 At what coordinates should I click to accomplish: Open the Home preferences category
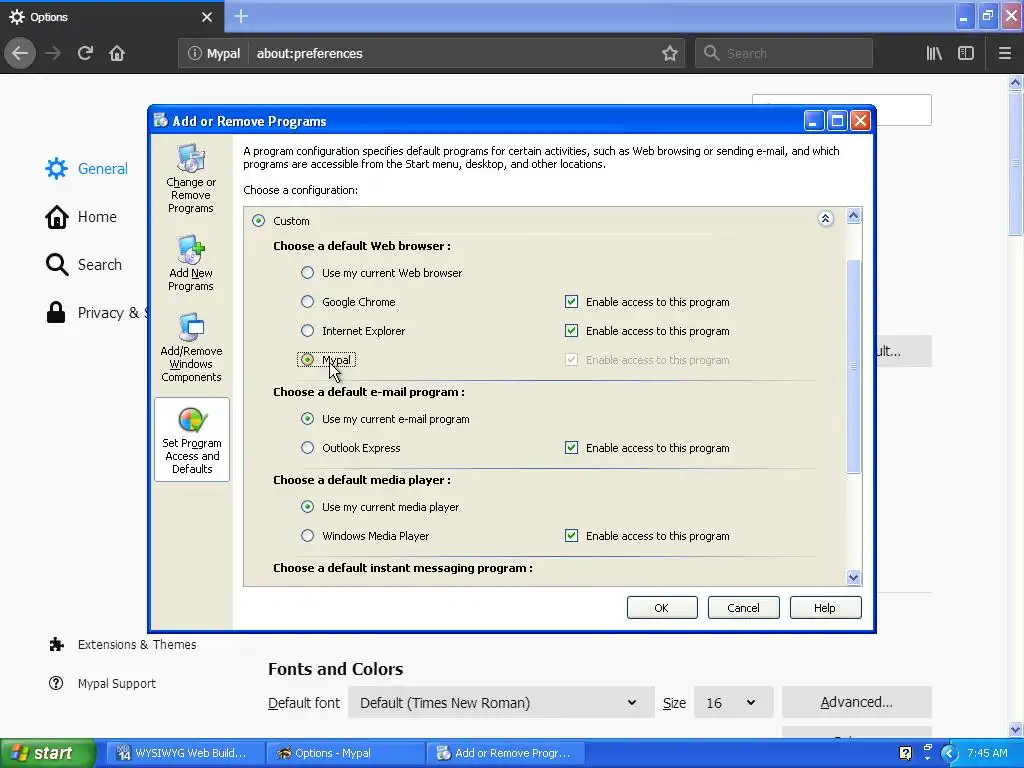[x=81, y=217]
